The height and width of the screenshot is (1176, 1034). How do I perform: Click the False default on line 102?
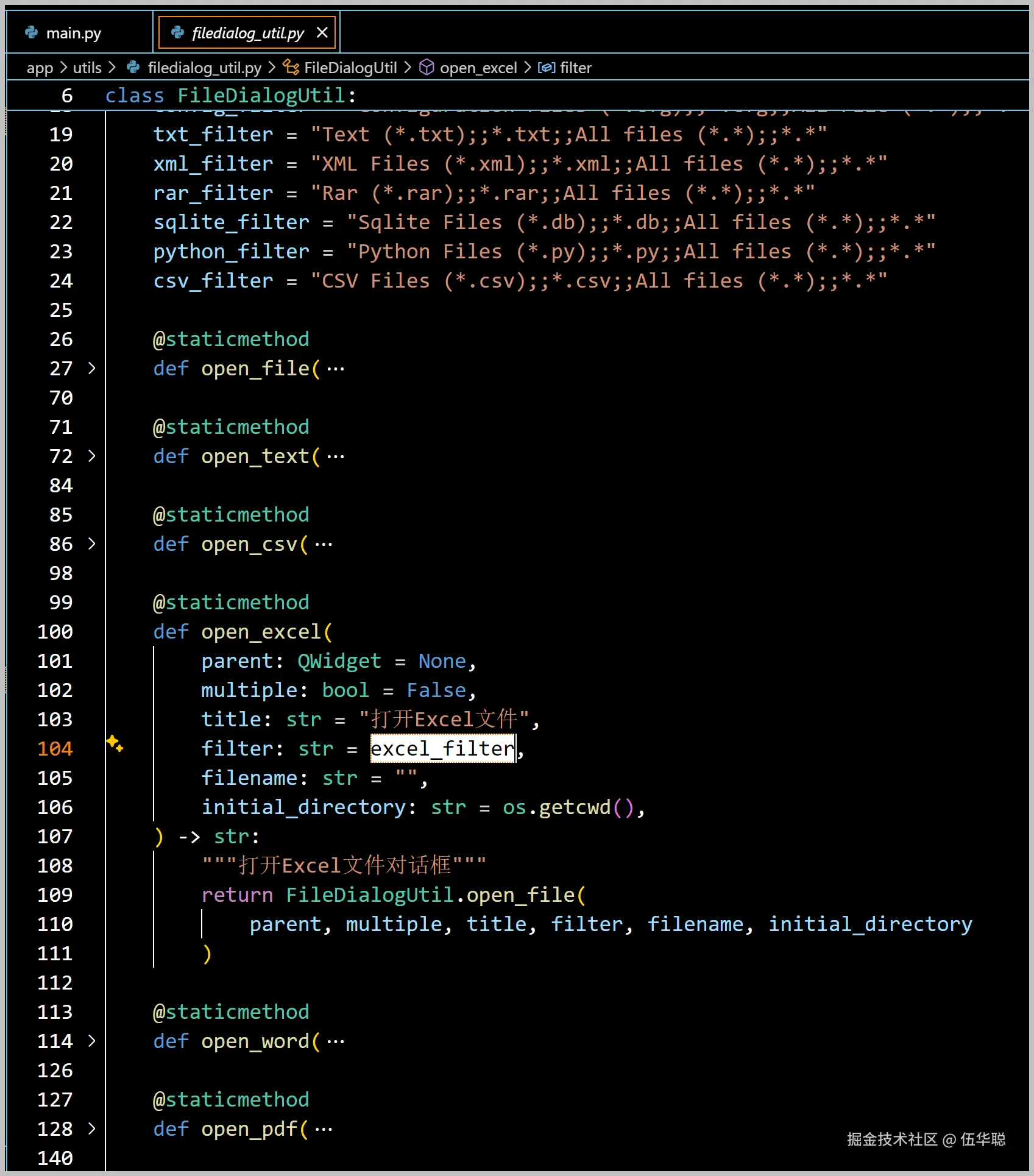[x=436, y=690]
